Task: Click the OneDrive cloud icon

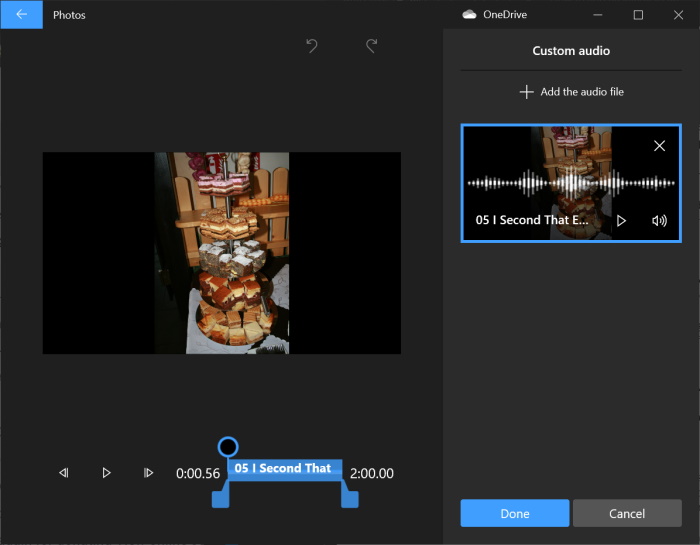Action: pos(468,15)
